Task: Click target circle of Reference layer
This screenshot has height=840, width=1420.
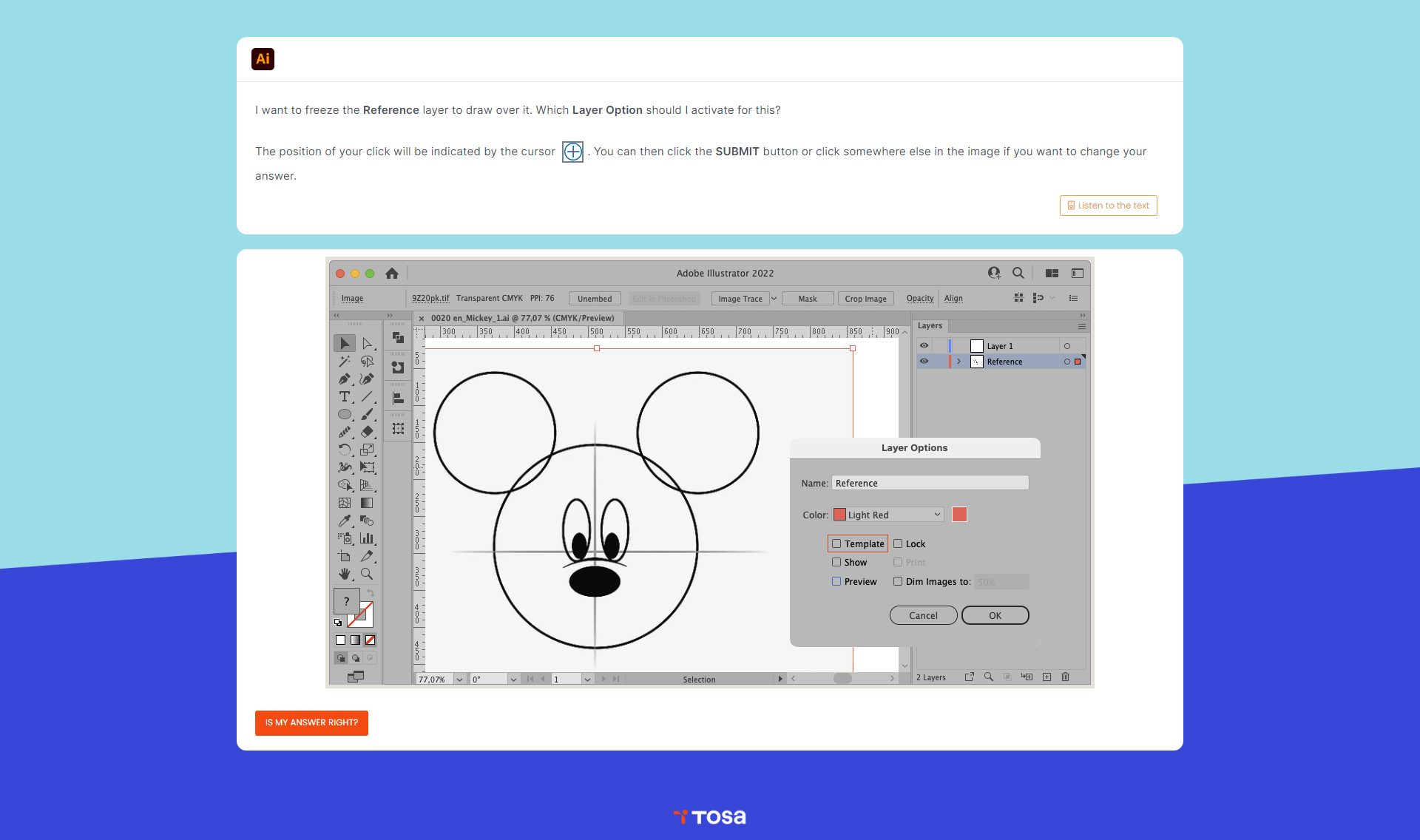Action: 1066,362
